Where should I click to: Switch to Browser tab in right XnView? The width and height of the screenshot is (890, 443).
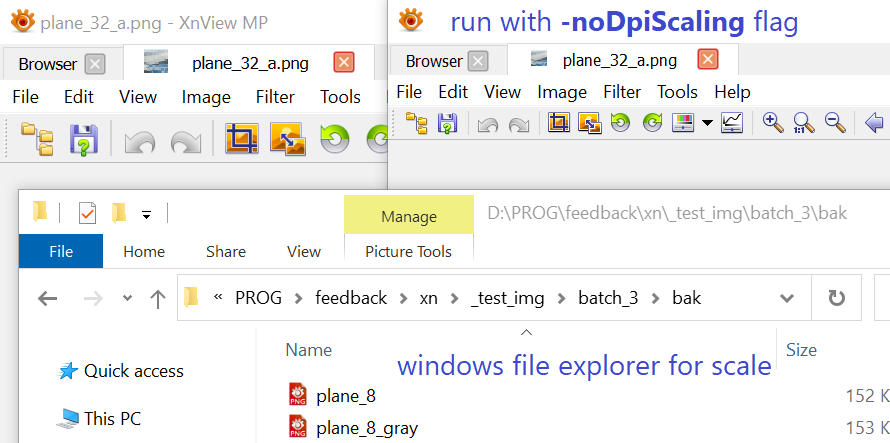[434, 61]
